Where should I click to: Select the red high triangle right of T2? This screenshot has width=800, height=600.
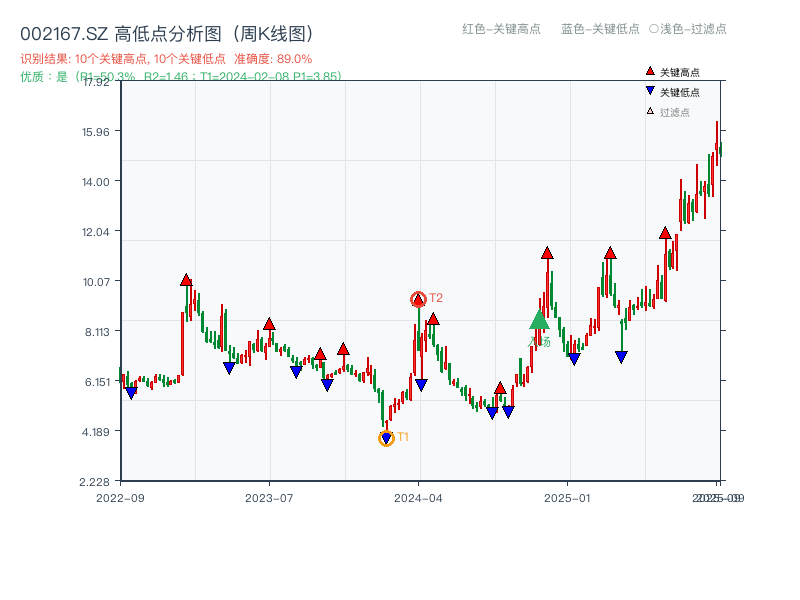click(433, 319)
